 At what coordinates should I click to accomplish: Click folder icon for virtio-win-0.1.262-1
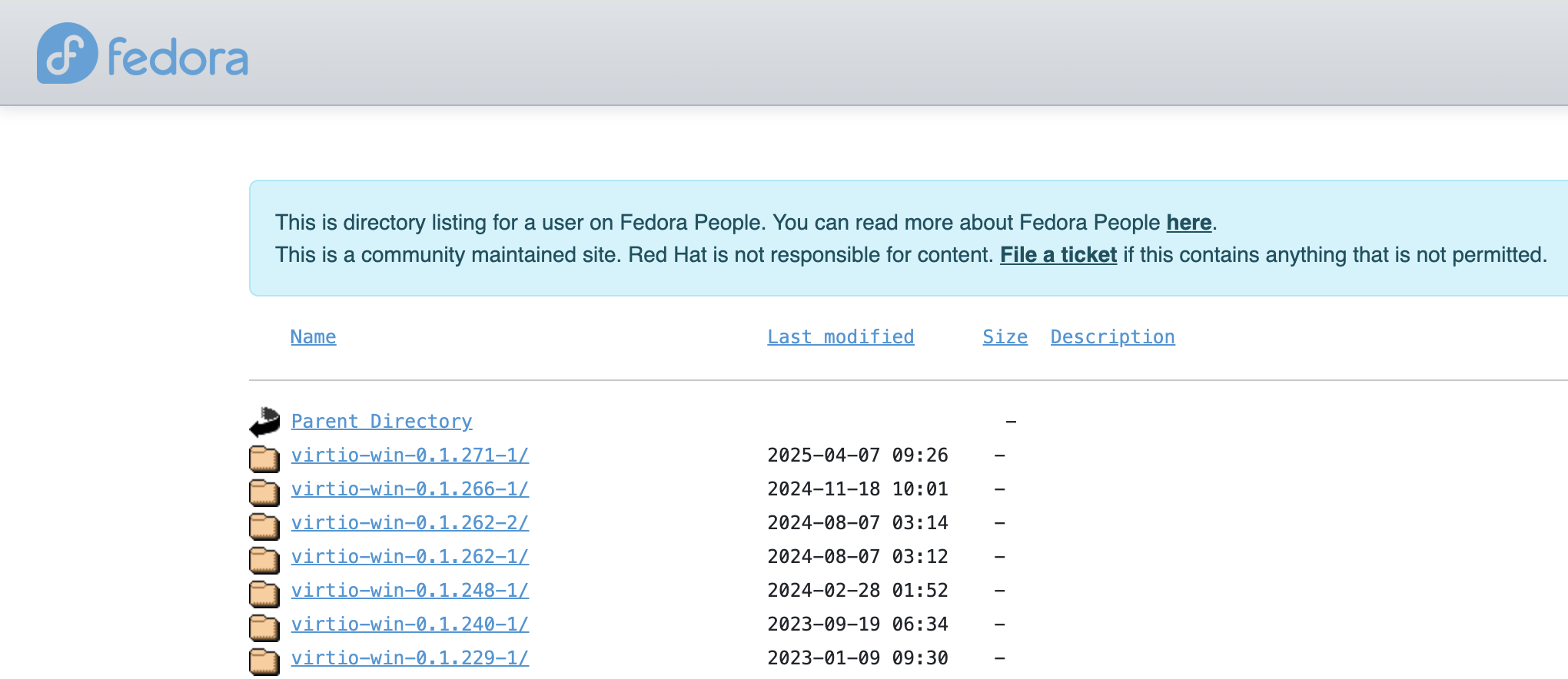click(264, 559)
